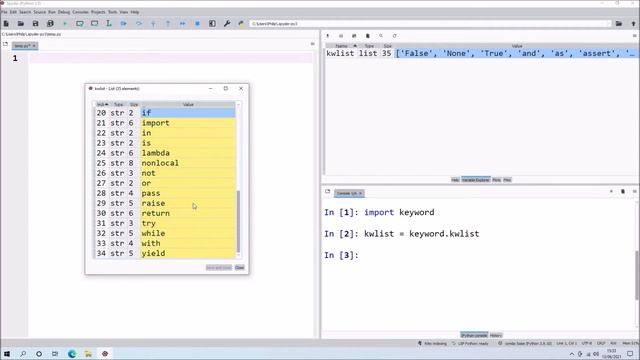Open the editor pane options menu
This screenshot has height=360, width=640.
click(313, 44)
